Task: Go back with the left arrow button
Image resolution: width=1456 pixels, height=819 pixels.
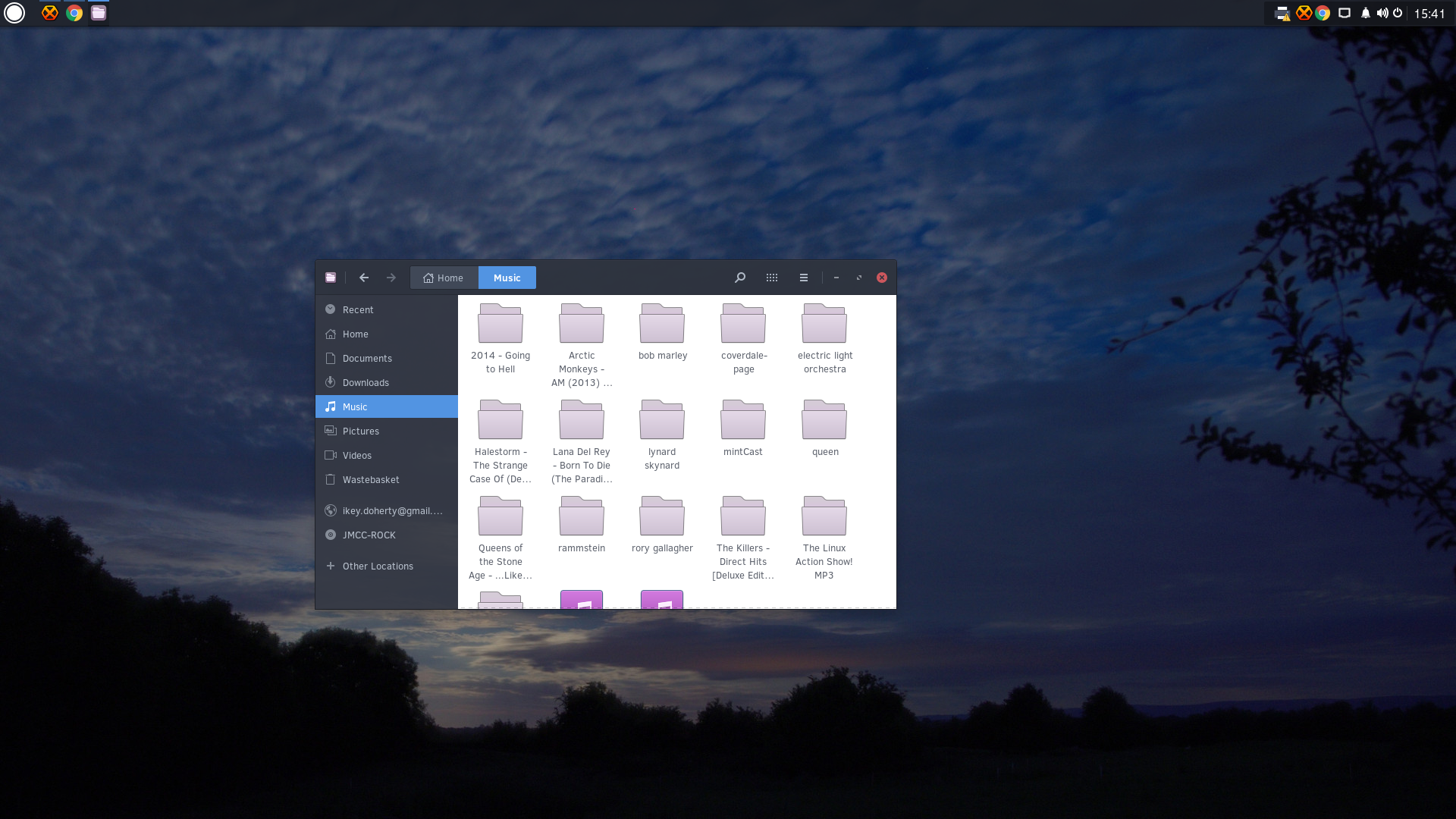Action: [x=364, y=278]
